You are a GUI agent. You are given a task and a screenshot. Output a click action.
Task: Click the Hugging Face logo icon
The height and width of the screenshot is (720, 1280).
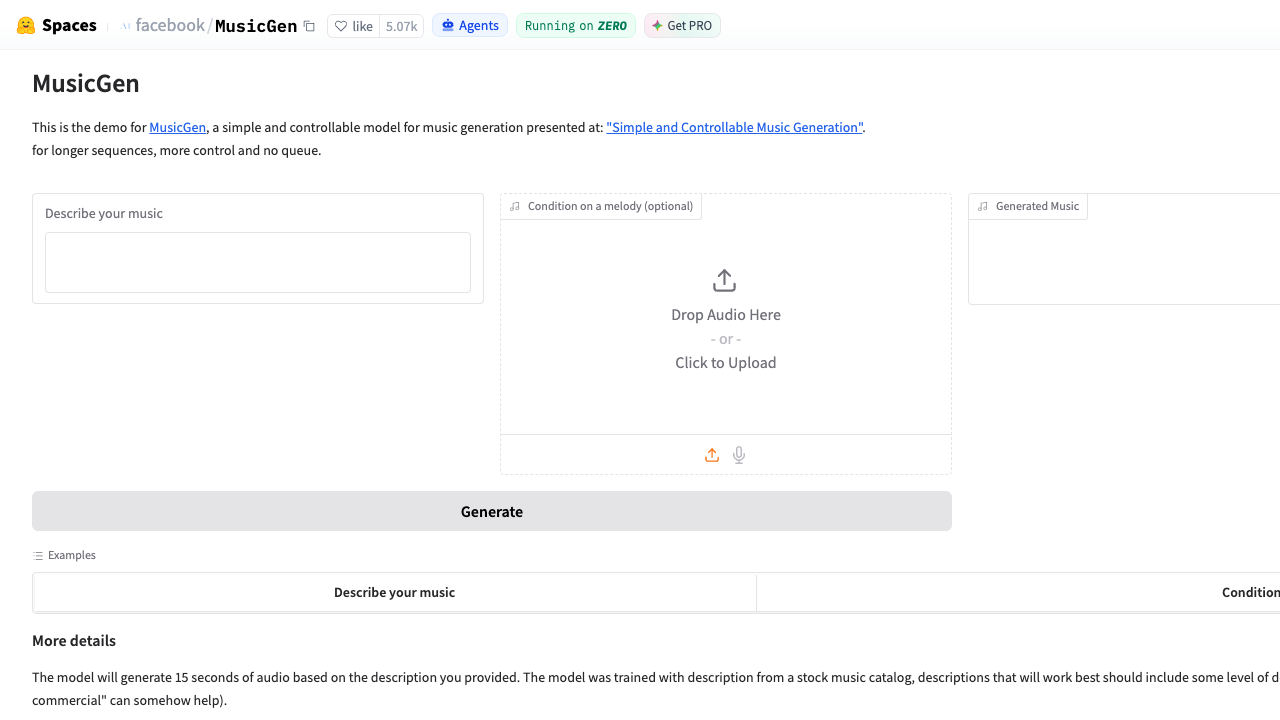(26, 26)
